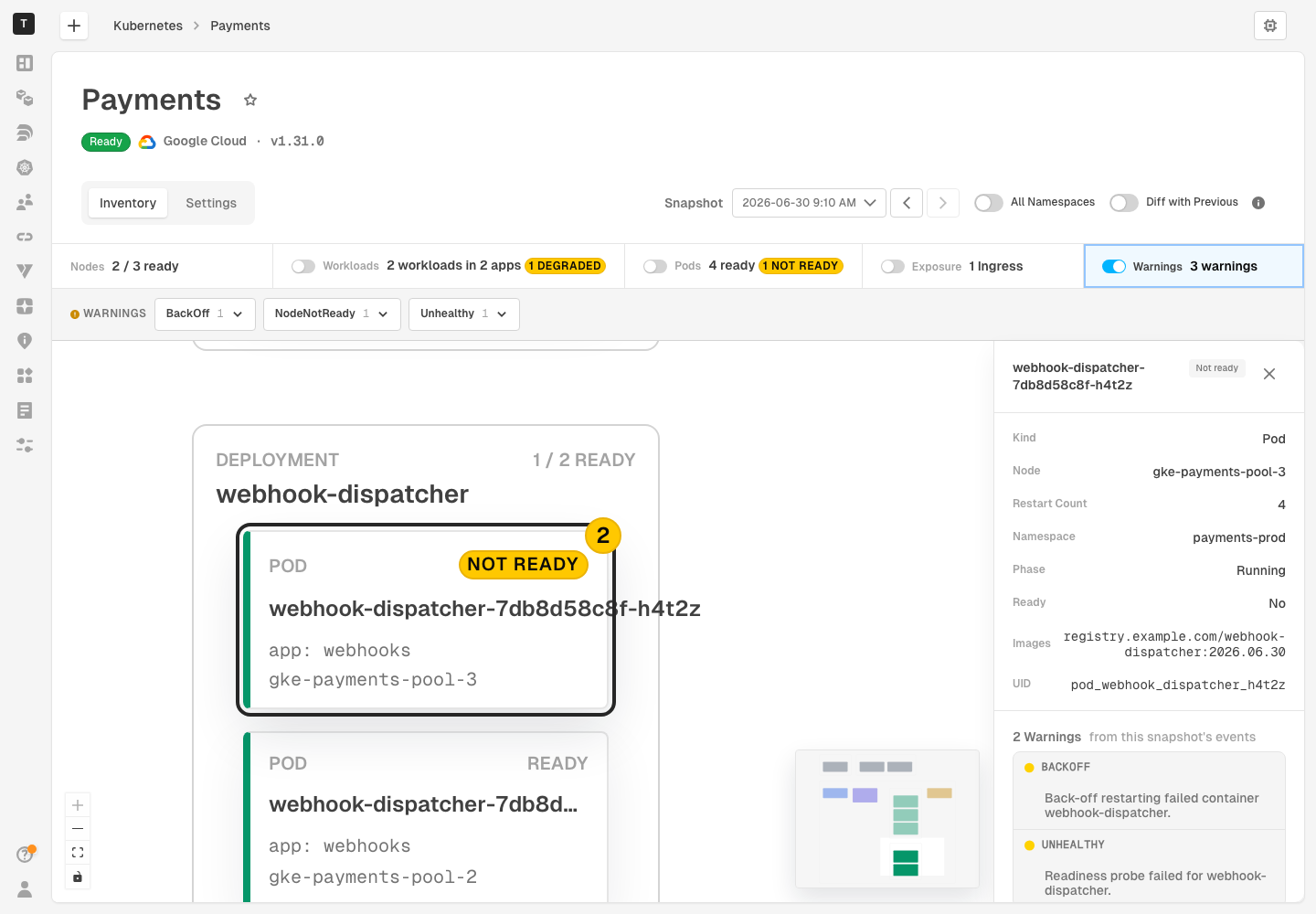
Task: Open the help icon in sidebar
Action: [25, 854]
